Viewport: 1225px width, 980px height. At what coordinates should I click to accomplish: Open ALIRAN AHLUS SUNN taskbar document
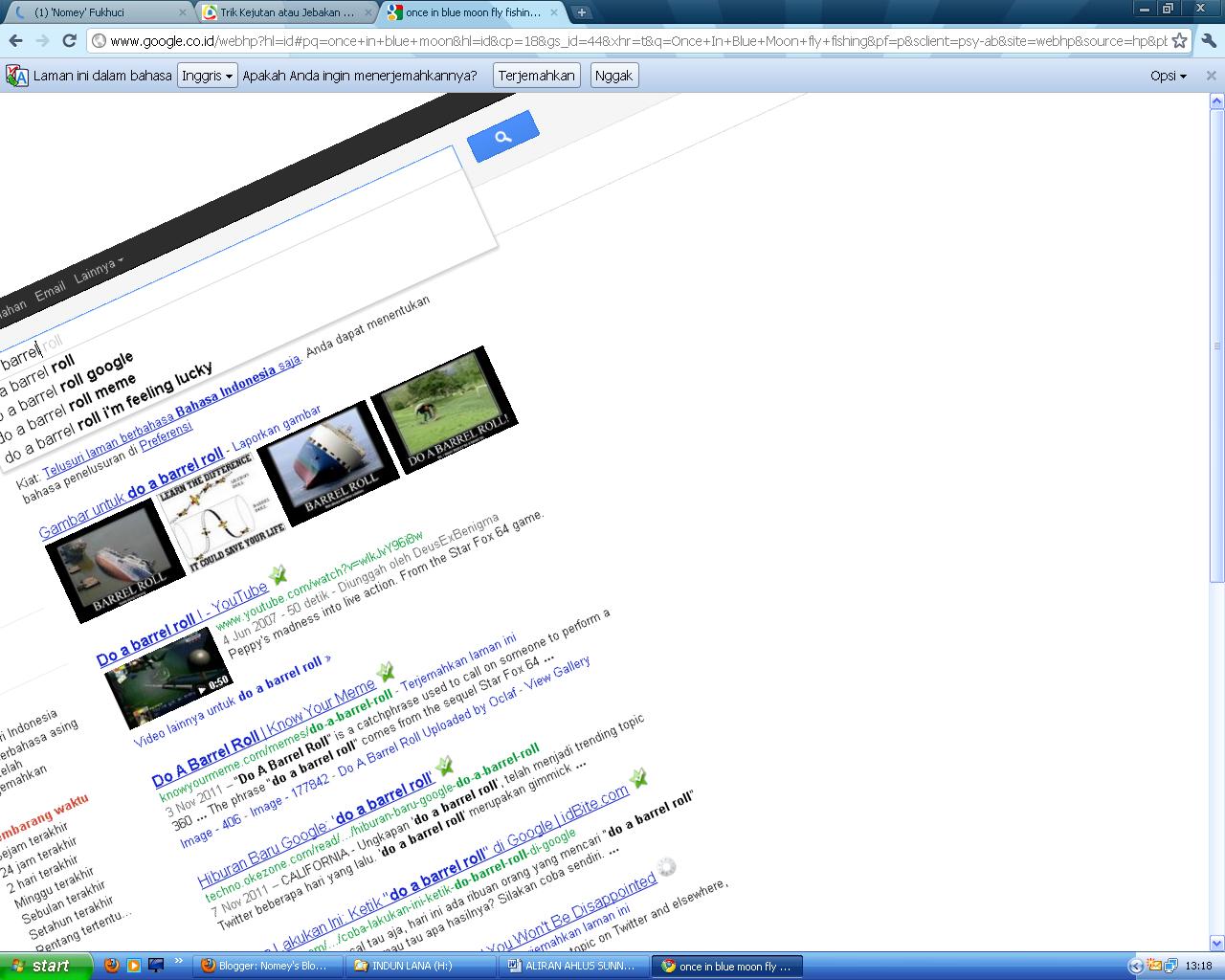[x=571, y=966]
